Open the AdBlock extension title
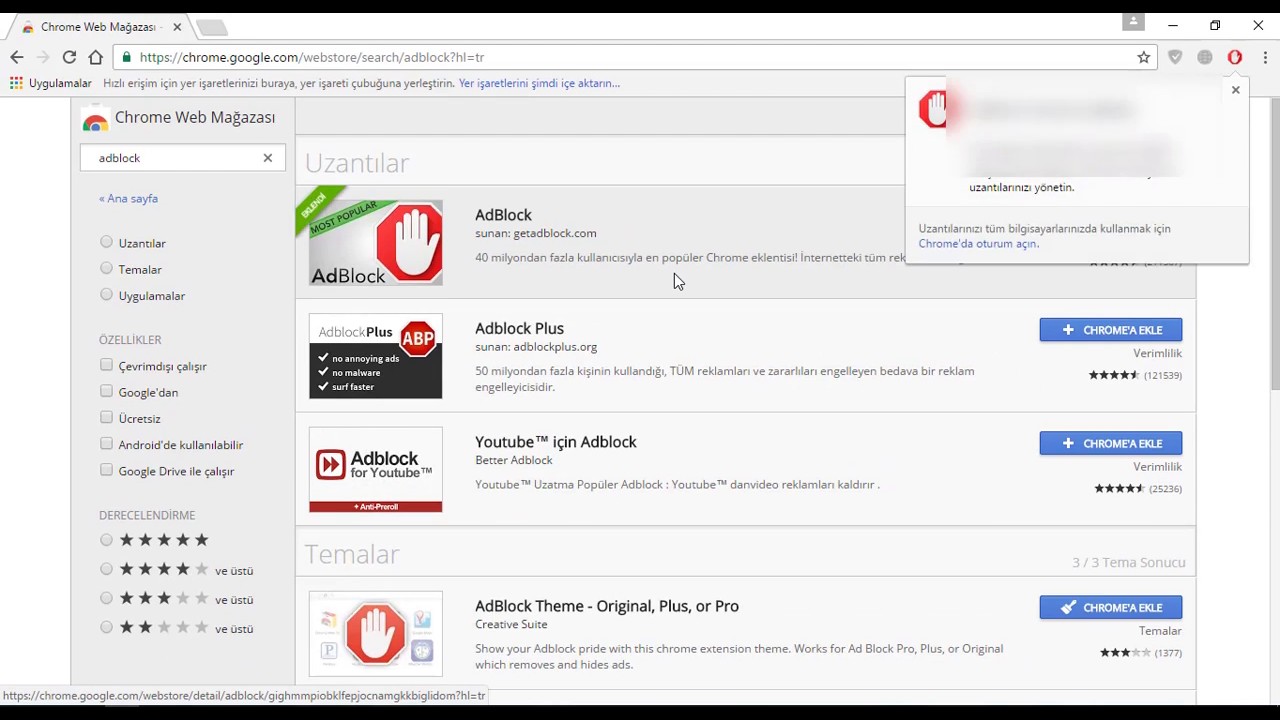Screen dimensions: 1280x720 [x=503, y=215]
